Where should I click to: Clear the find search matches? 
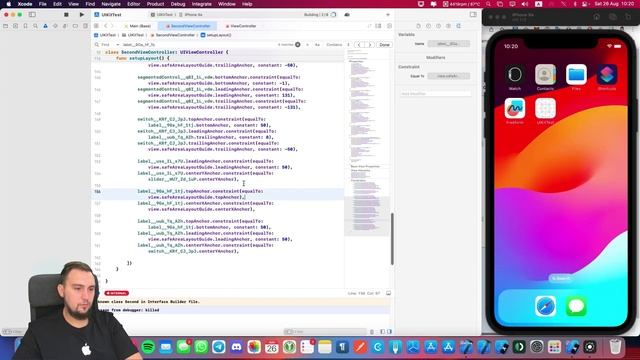[298, 44]
